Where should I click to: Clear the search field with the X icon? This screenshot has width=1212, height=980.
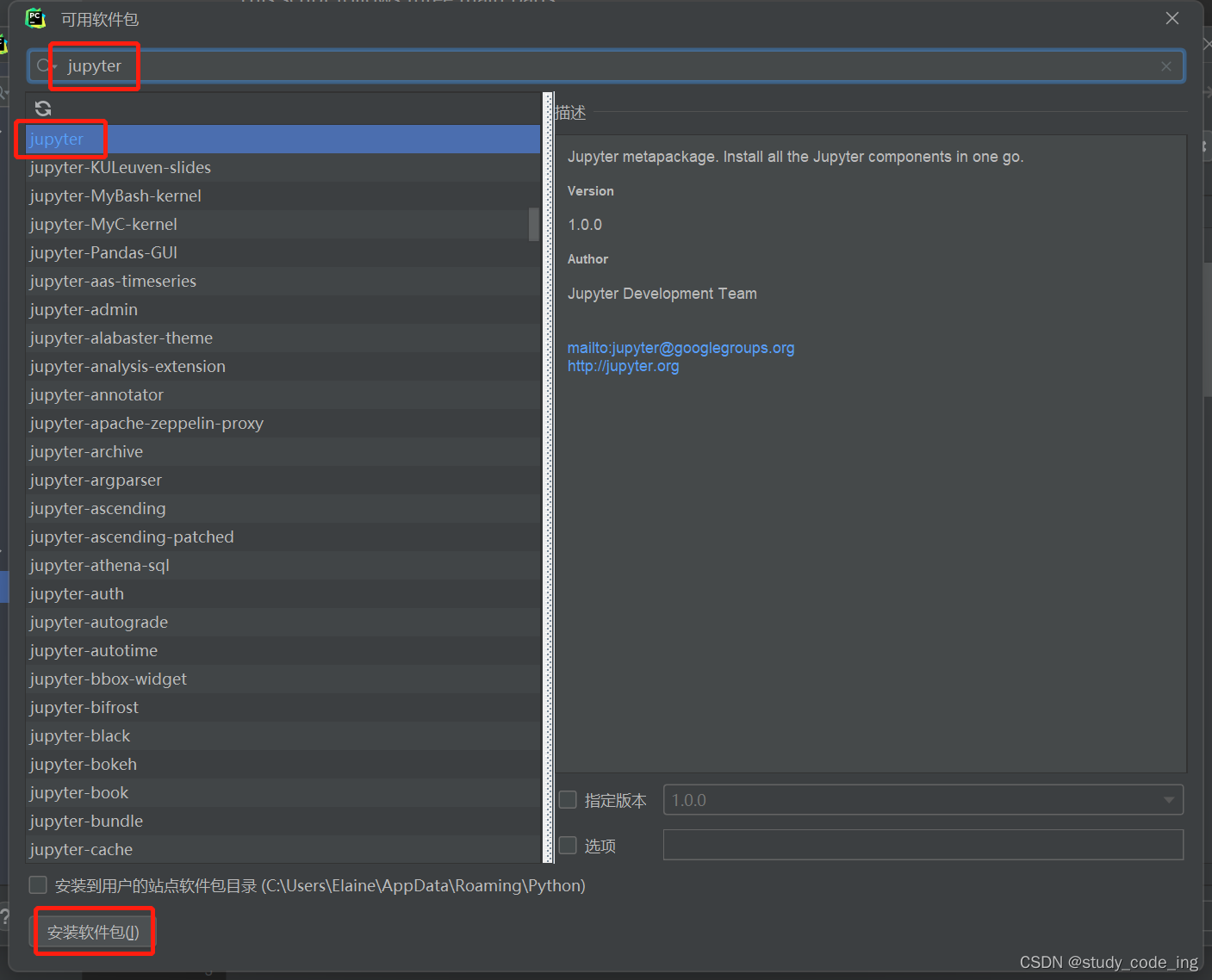click(x=1166, y=66)
